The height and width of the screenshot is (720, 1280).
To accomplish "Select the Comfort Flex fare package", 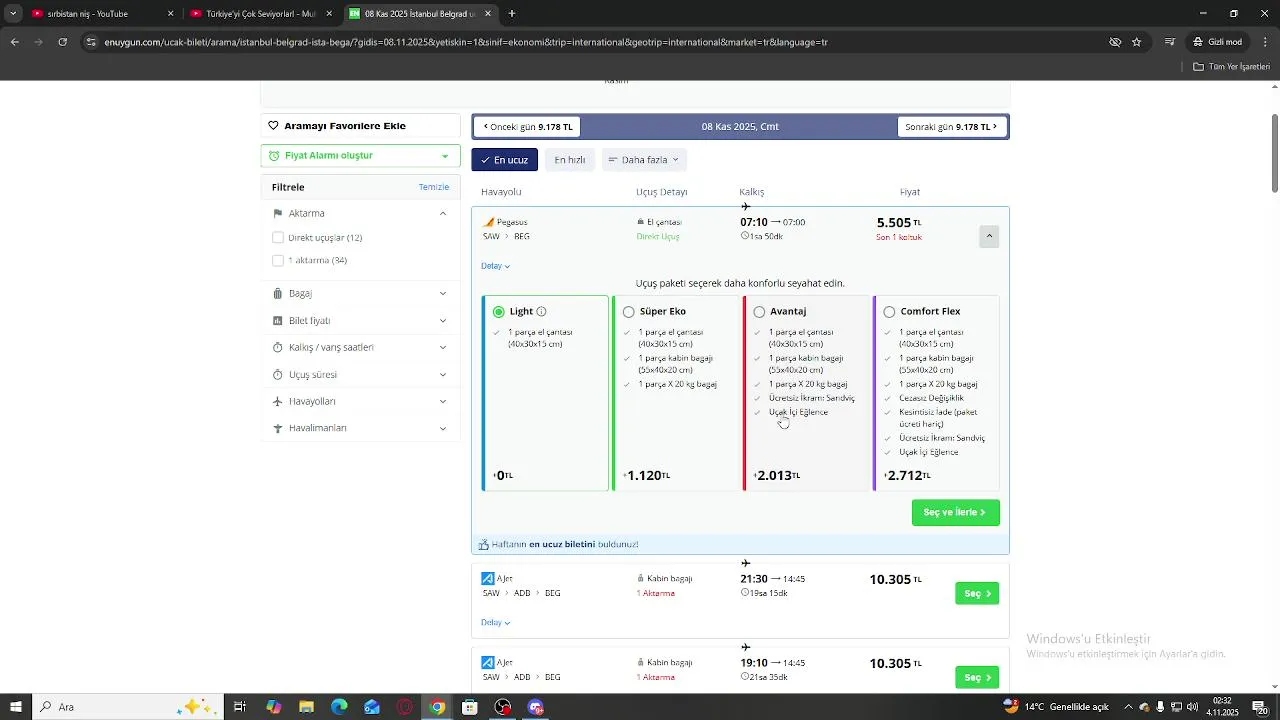I will [x=889, y=312].
